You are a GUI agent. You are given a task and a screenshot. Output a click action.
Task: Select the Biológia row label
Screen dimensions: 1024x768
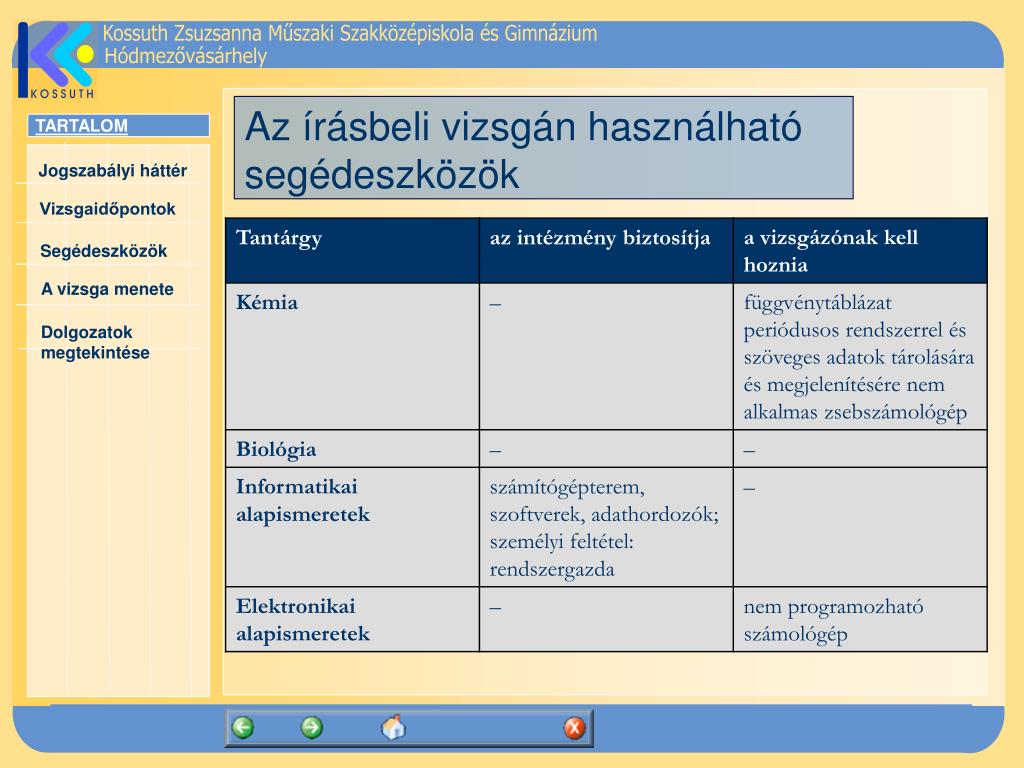tap(276, 449)
